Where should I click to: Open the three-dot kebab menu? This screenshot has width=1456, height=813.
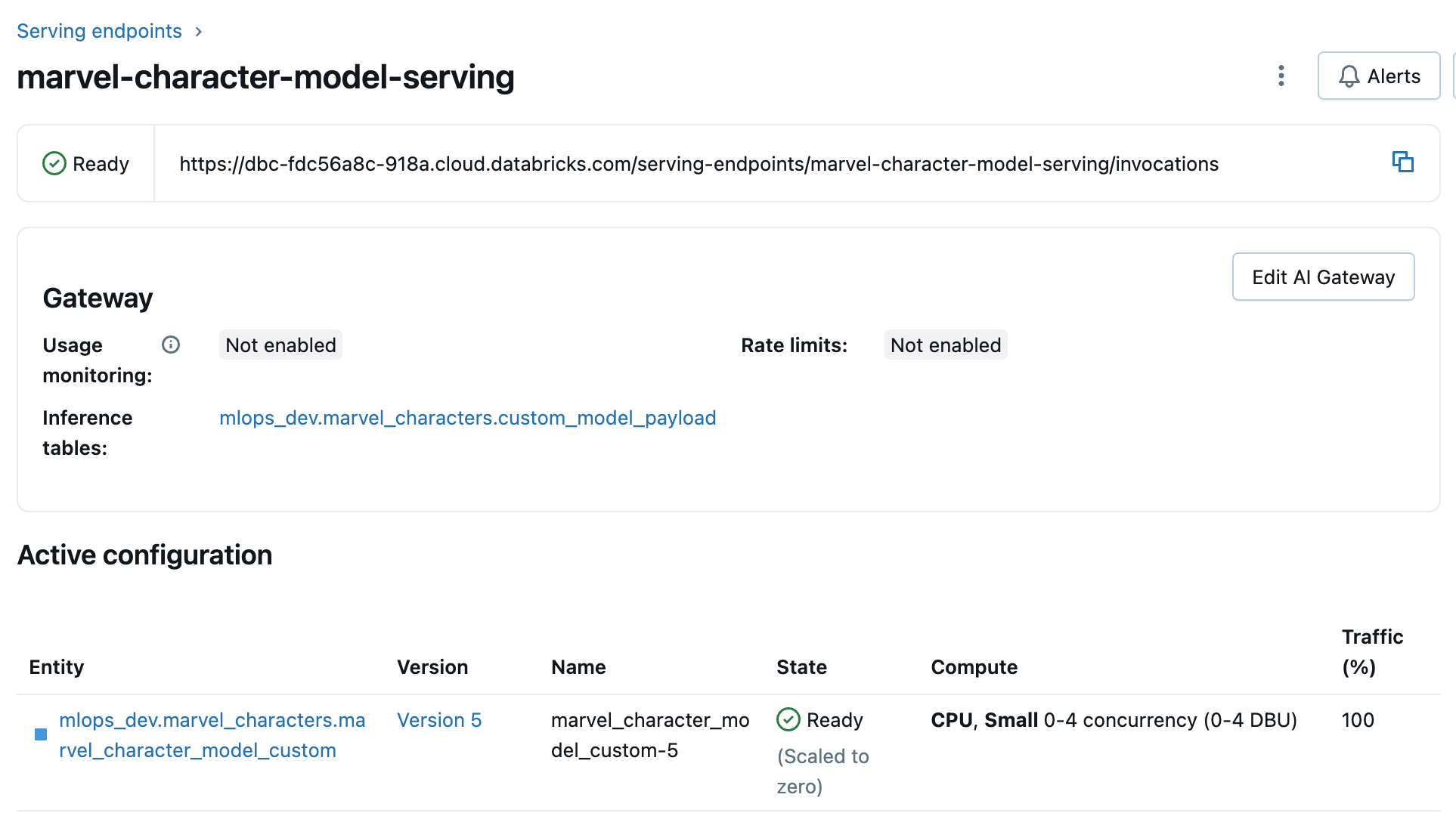[1281, 76]
